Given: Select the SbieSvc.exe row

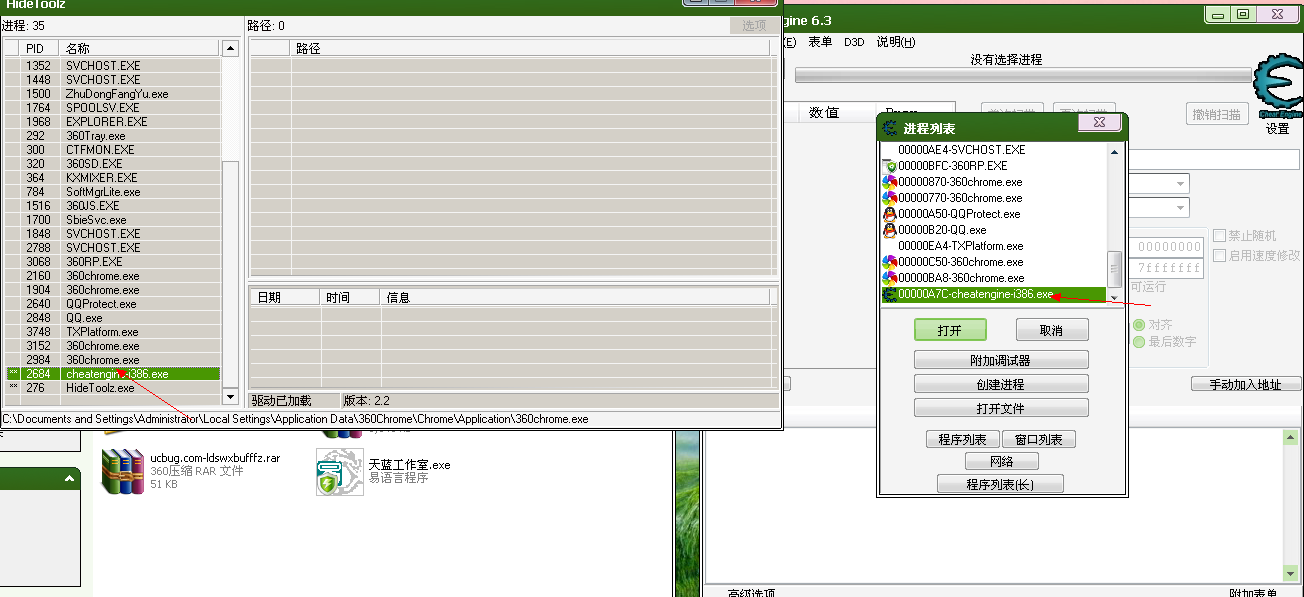Looking at the screenshot, I should 112,220.
